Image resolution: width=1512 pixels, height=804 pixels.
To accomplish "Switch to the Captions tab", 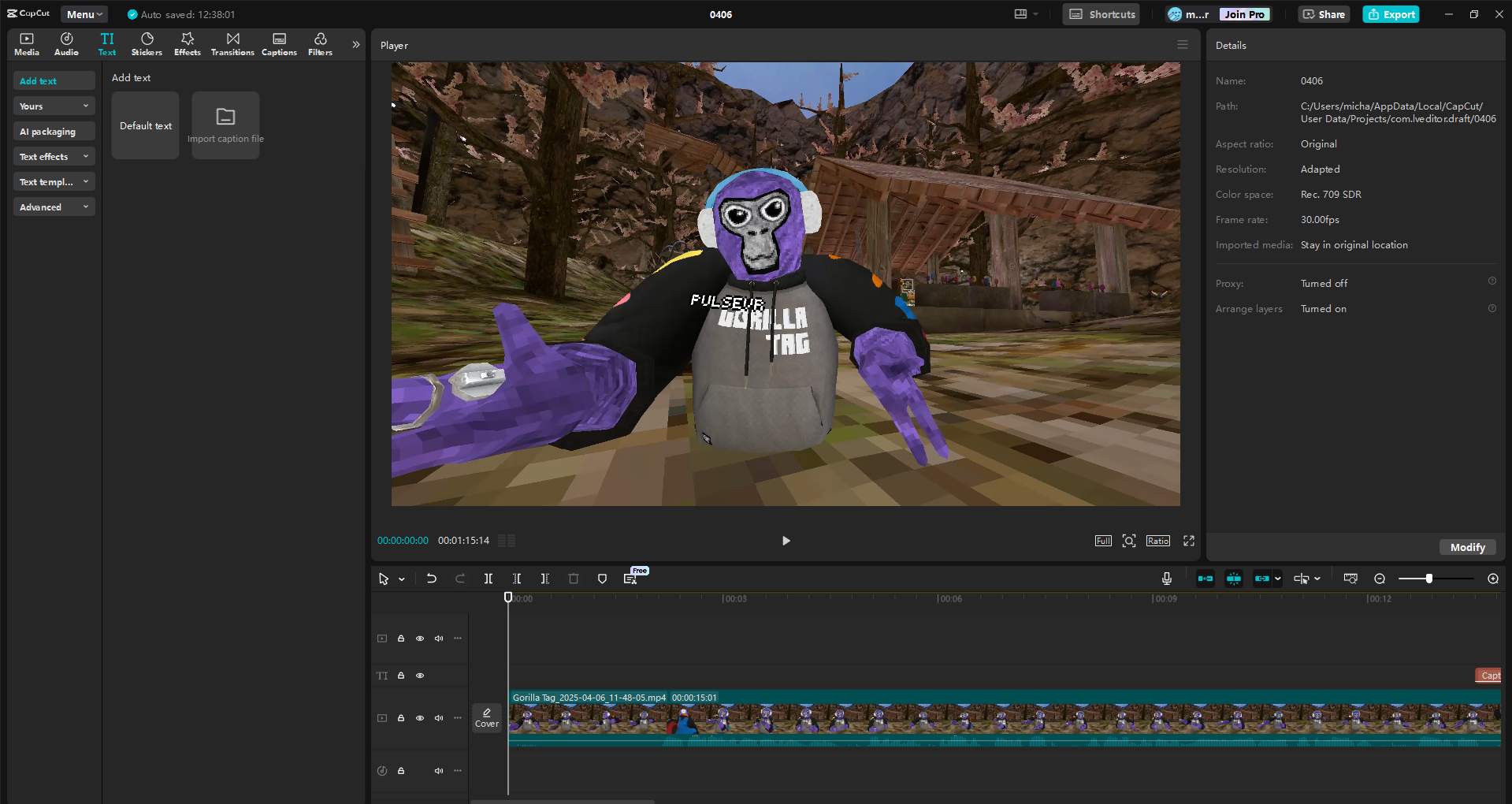I will pyautogui.click(x=279, y=44).
